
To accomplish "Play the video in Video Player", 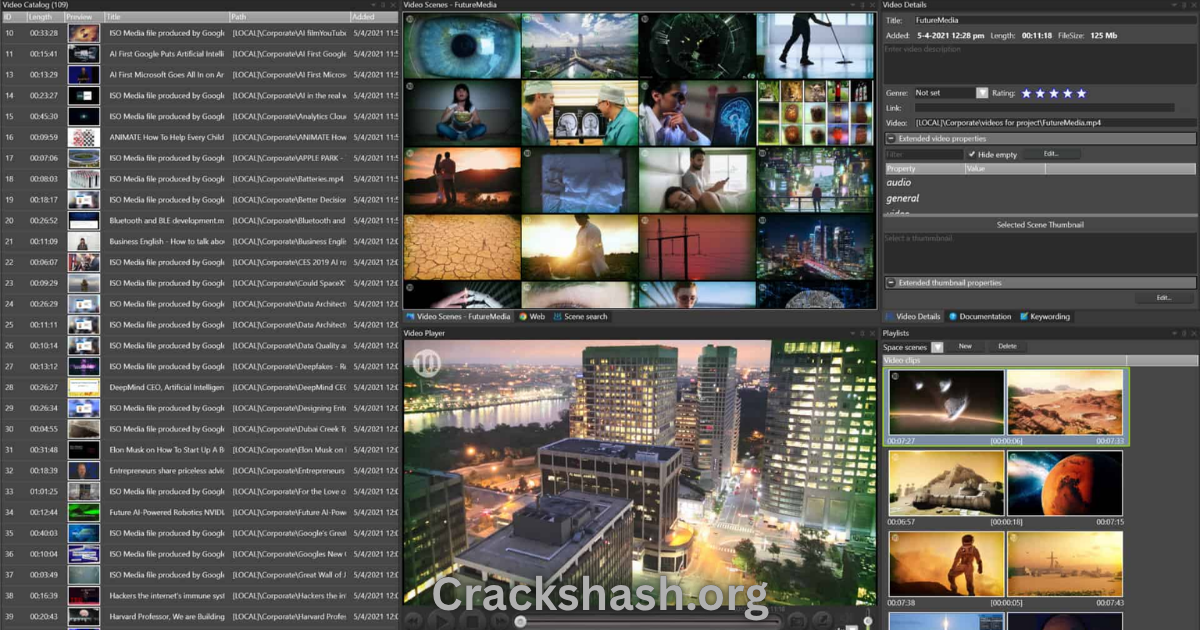I will (x=443, y=620).
